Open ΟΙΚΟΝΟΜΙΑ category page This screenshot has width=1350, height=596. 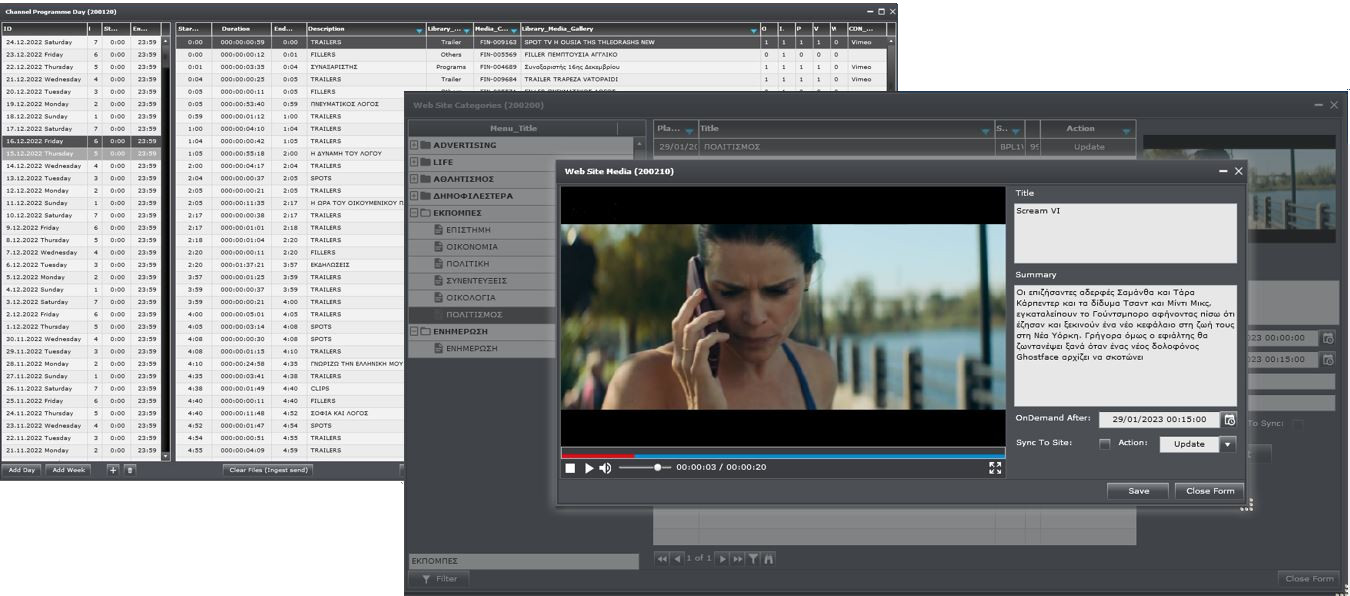[472, 247]
